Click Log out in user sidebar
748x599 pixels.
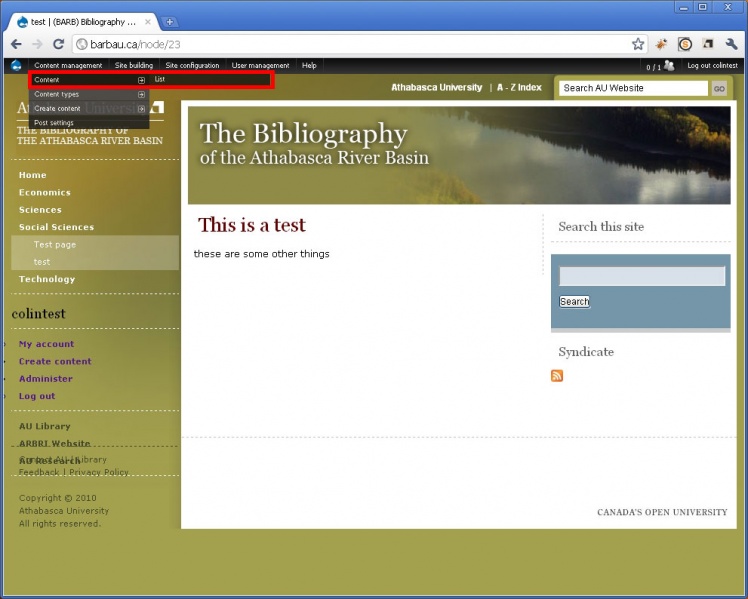pyautogui.click(x=37, y=396)
